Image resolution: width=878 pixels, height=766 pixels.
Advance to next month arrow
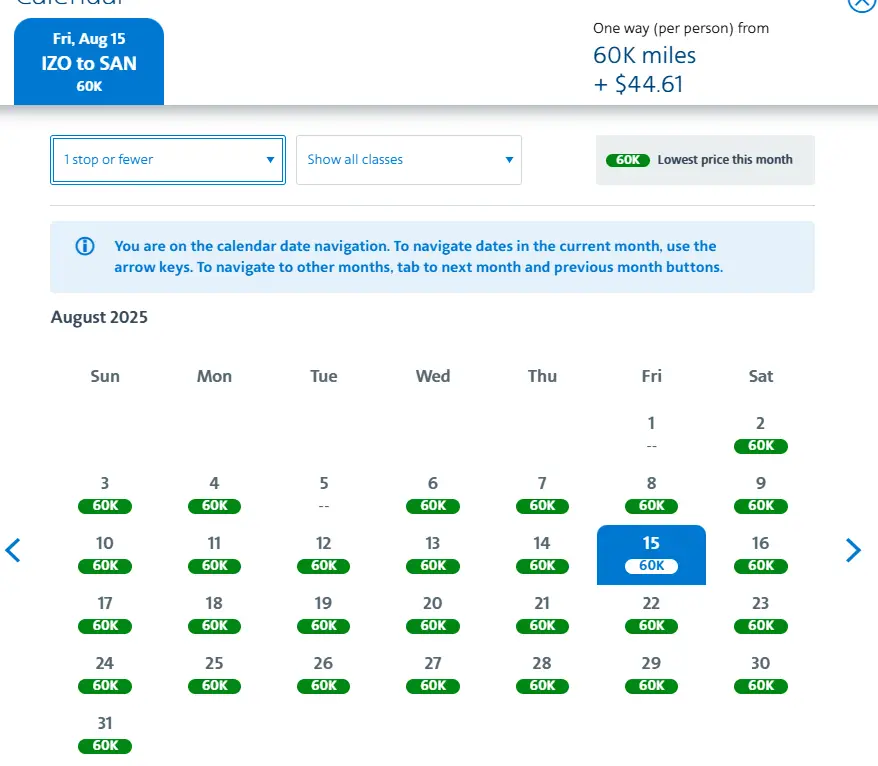(853, 550)
